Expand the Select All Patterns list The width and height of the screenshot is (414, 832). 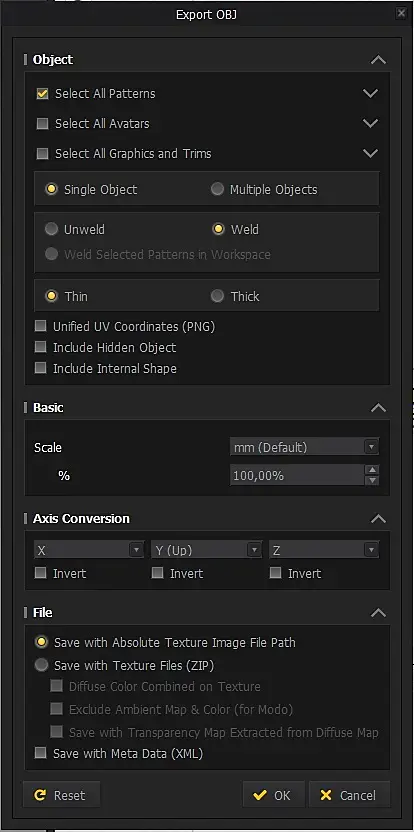point(370,93)
